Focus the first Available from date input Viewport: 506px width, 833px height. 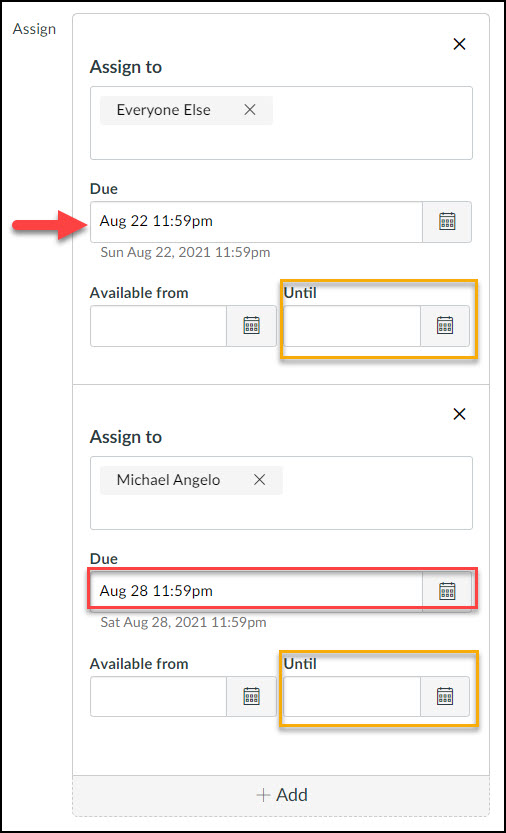coord(158,326)
